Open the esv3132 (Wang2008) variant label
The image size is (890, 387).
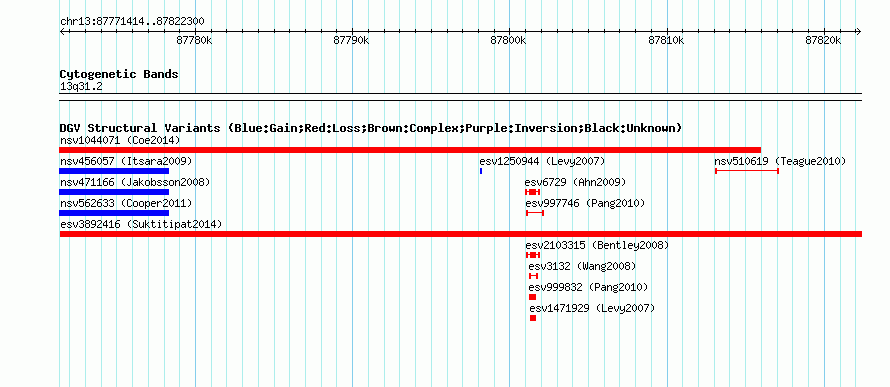[582, 266]
